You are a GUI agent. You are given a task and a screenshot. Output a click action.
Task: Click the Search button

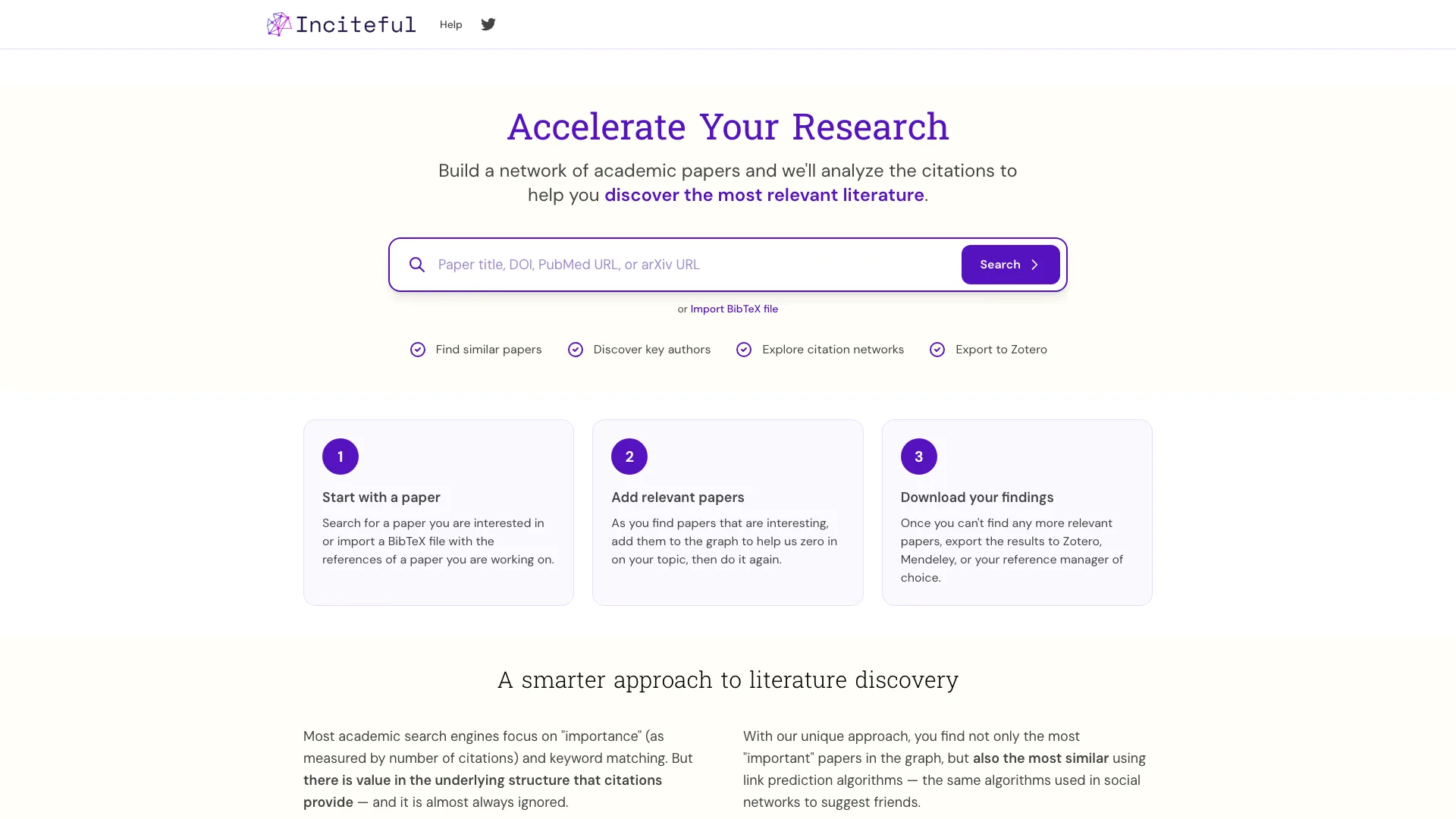[x=1011, y=265]
